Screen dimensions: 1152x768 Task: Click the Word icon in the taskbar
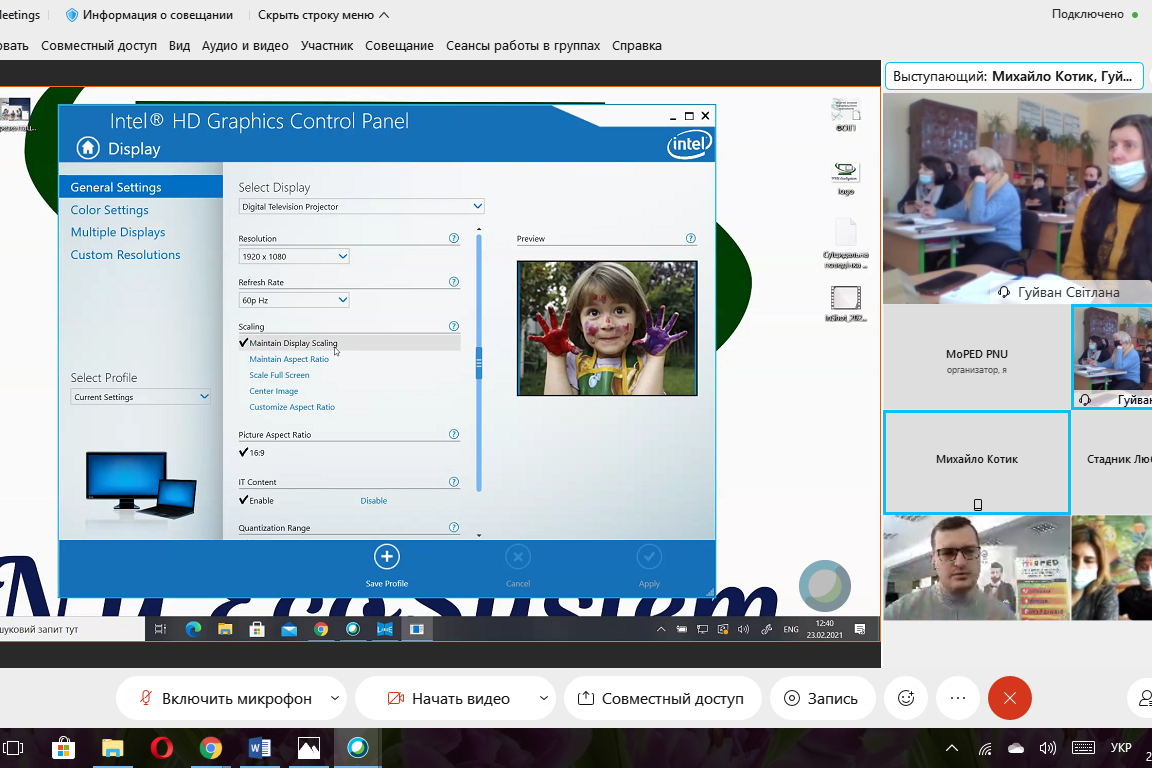(259, 748)
